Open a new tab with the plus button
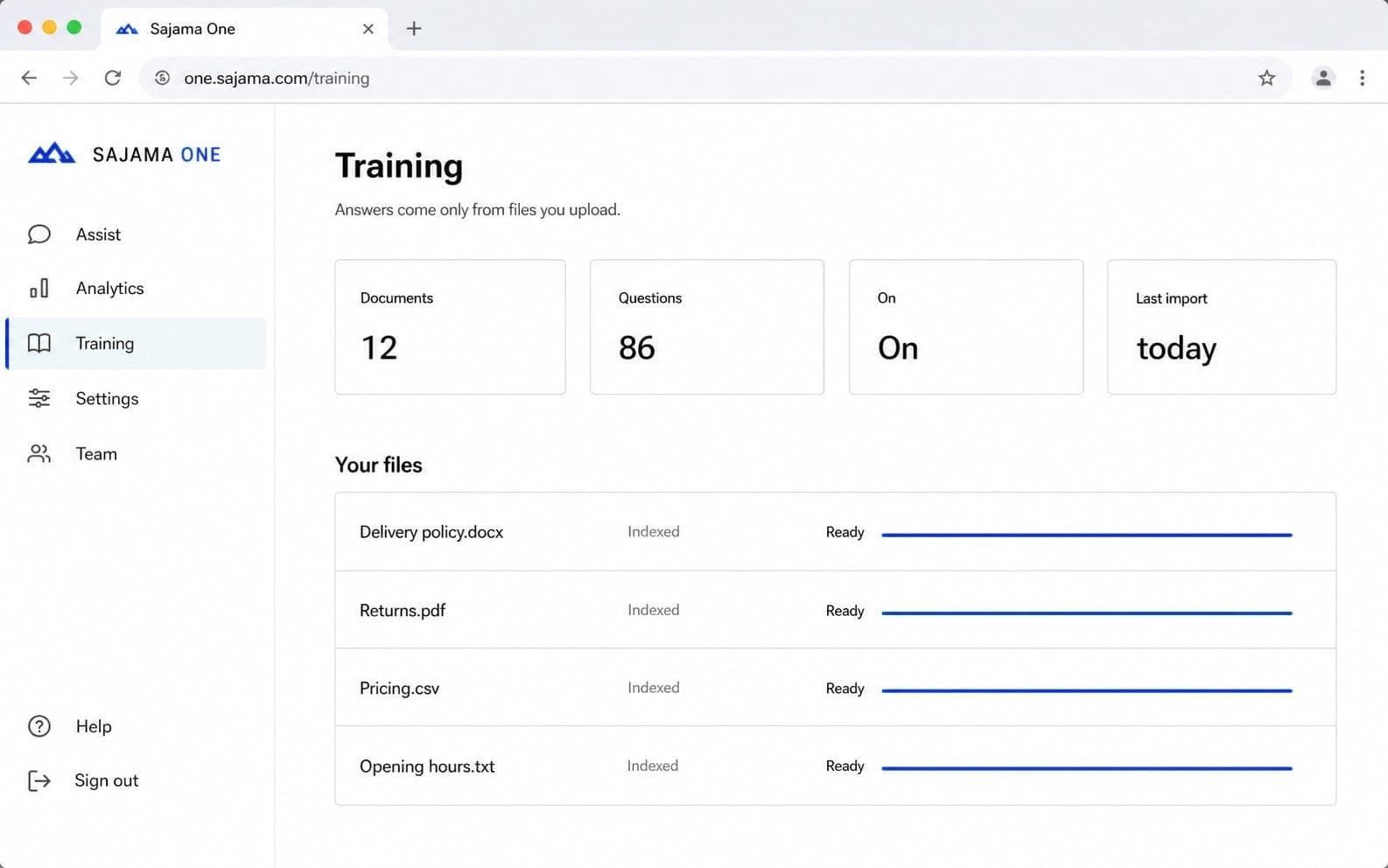The image size is (1388, 868). tap(414, 29)
